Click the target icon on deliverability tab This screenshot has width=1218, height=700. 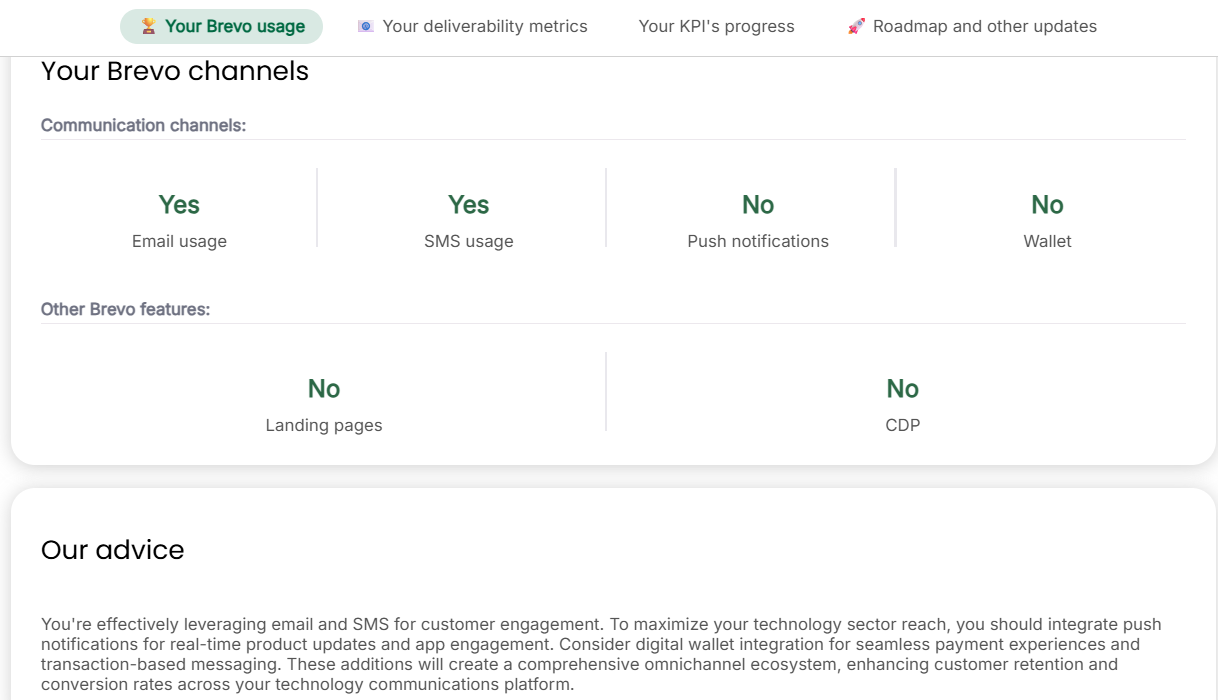pyautogui.click(x=365, y=27)
